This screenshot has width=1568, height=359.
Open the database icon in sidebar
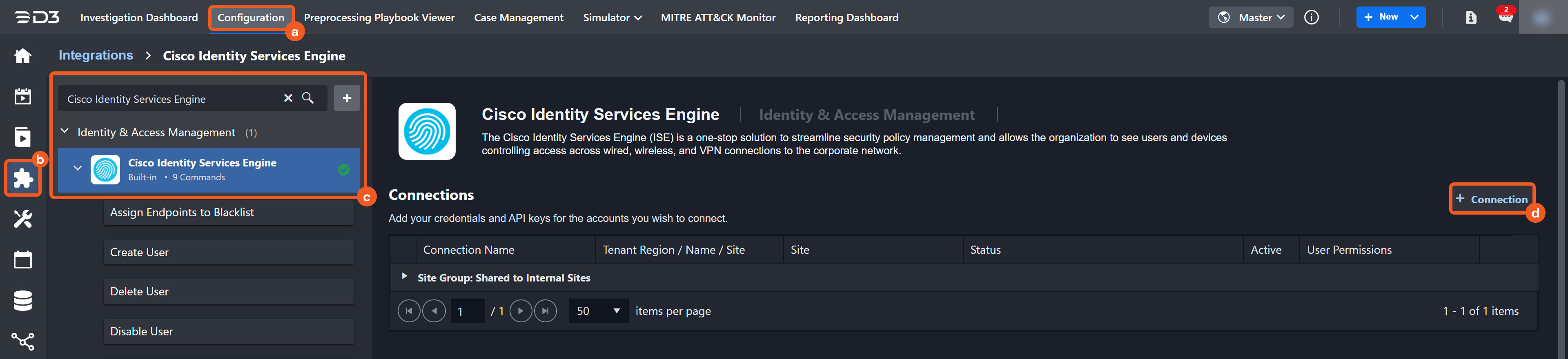click(x=22, y=301)
